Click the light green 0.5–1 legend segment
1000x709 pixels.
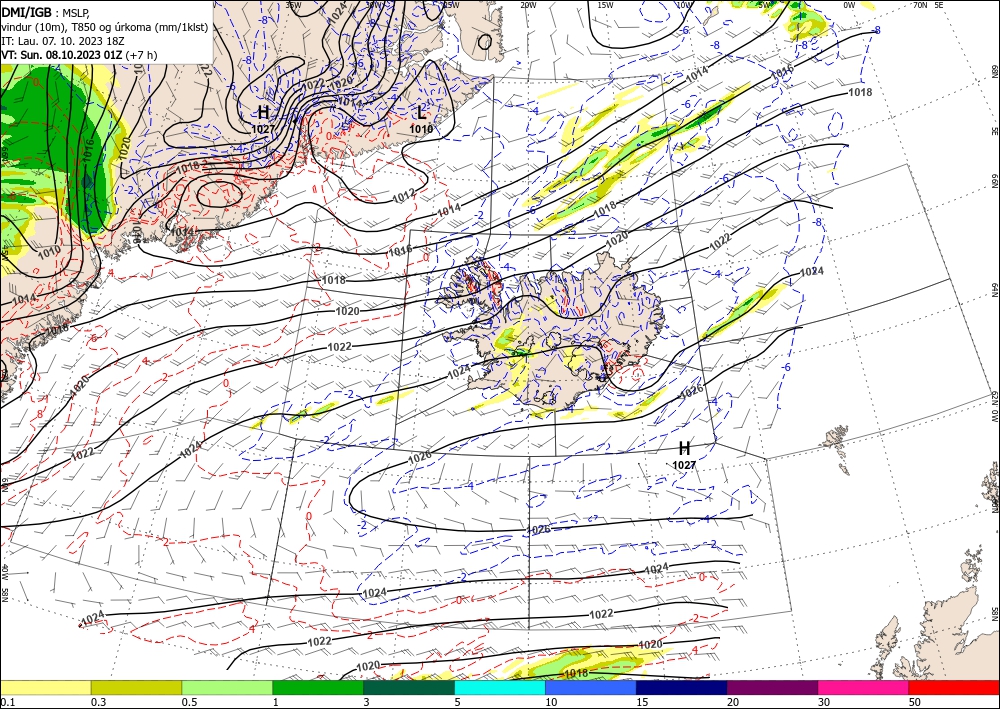pyautogui.click(x=227, y=687)
